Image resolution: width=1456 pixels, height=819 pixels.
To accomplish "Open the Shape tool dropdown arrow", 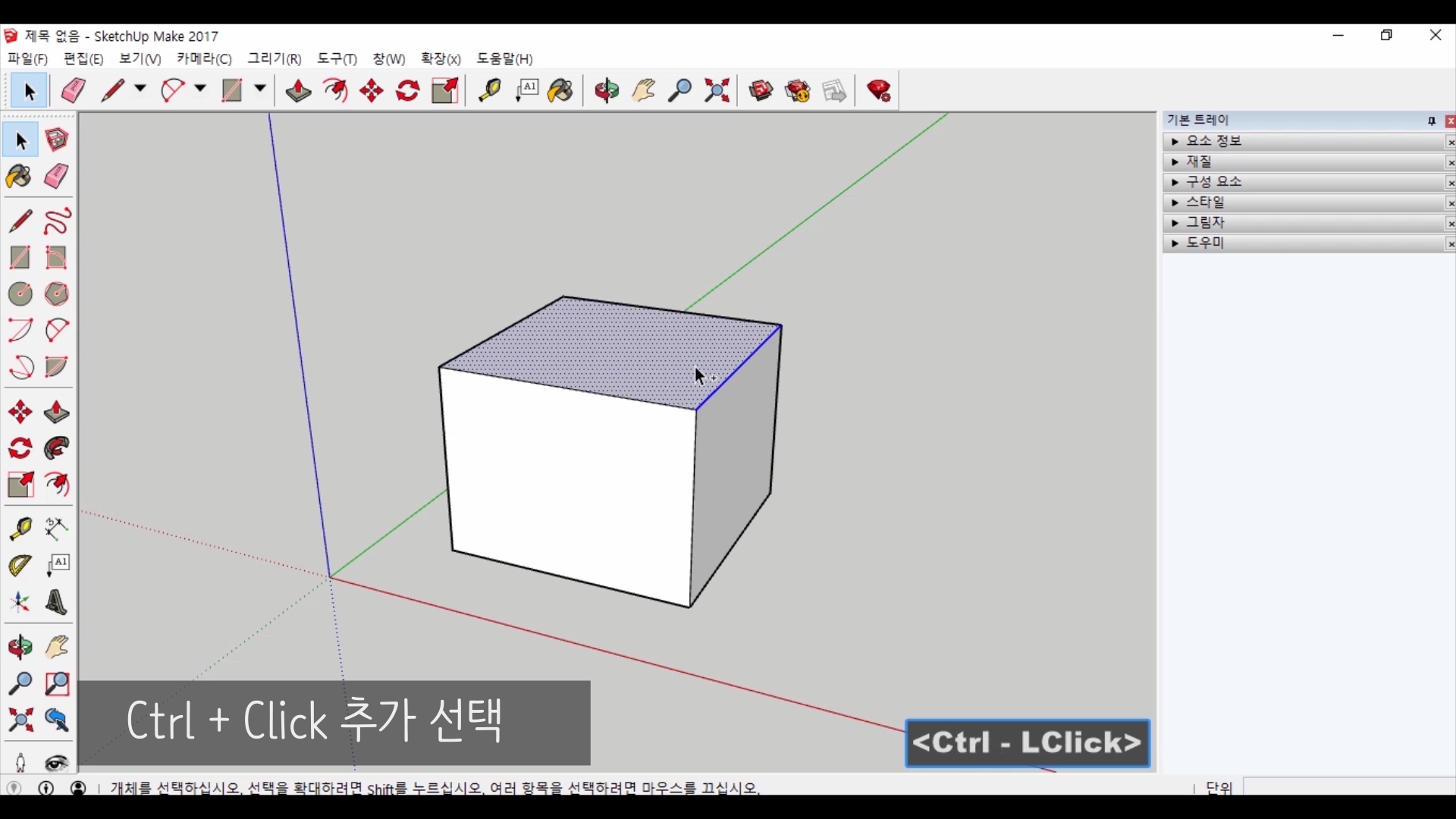I will pyautogui.click(x=260, y=89).
